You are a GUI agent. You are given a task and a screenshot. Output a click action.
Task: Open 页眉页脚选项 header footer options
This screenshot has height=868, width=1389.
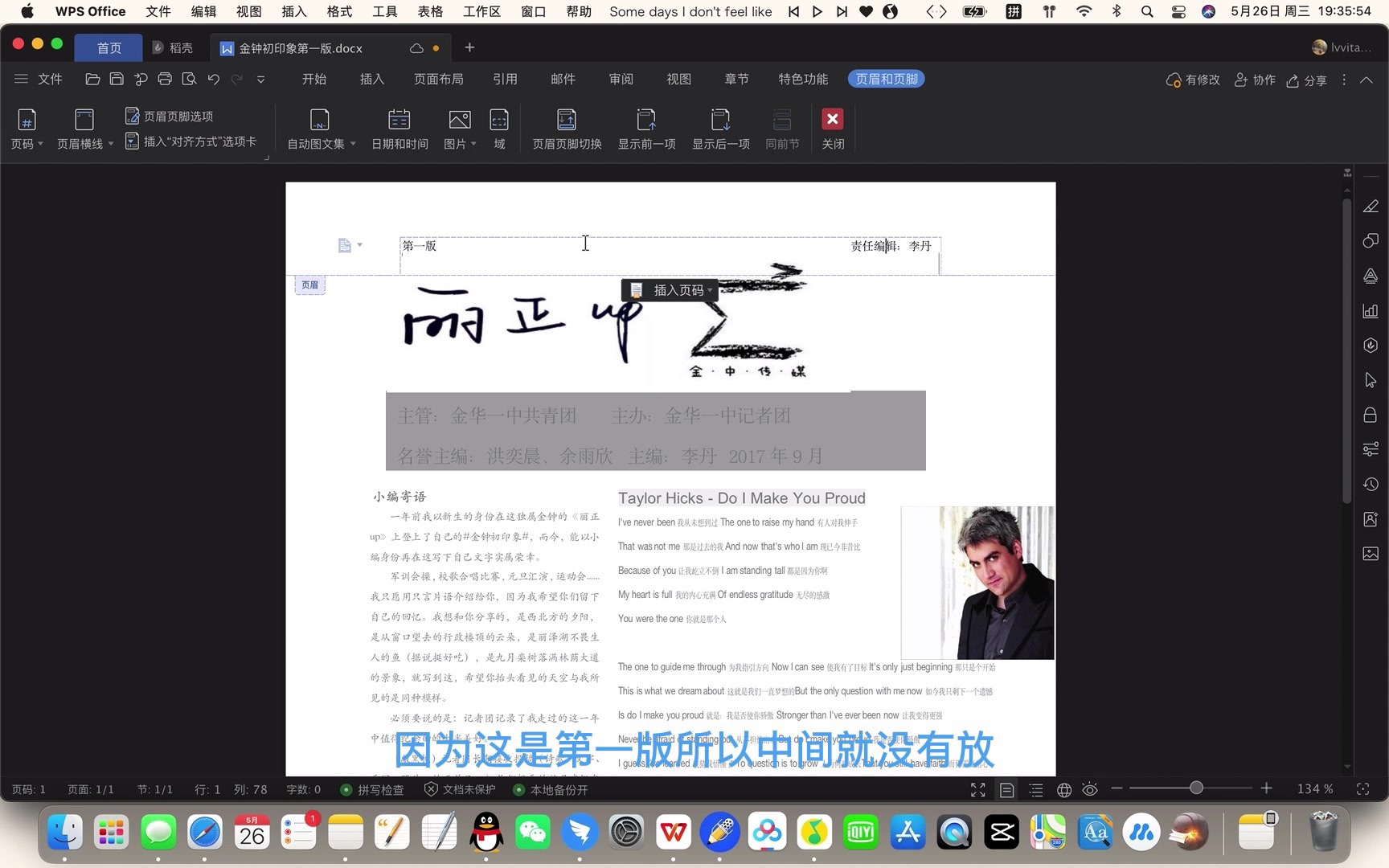point(170,116)
